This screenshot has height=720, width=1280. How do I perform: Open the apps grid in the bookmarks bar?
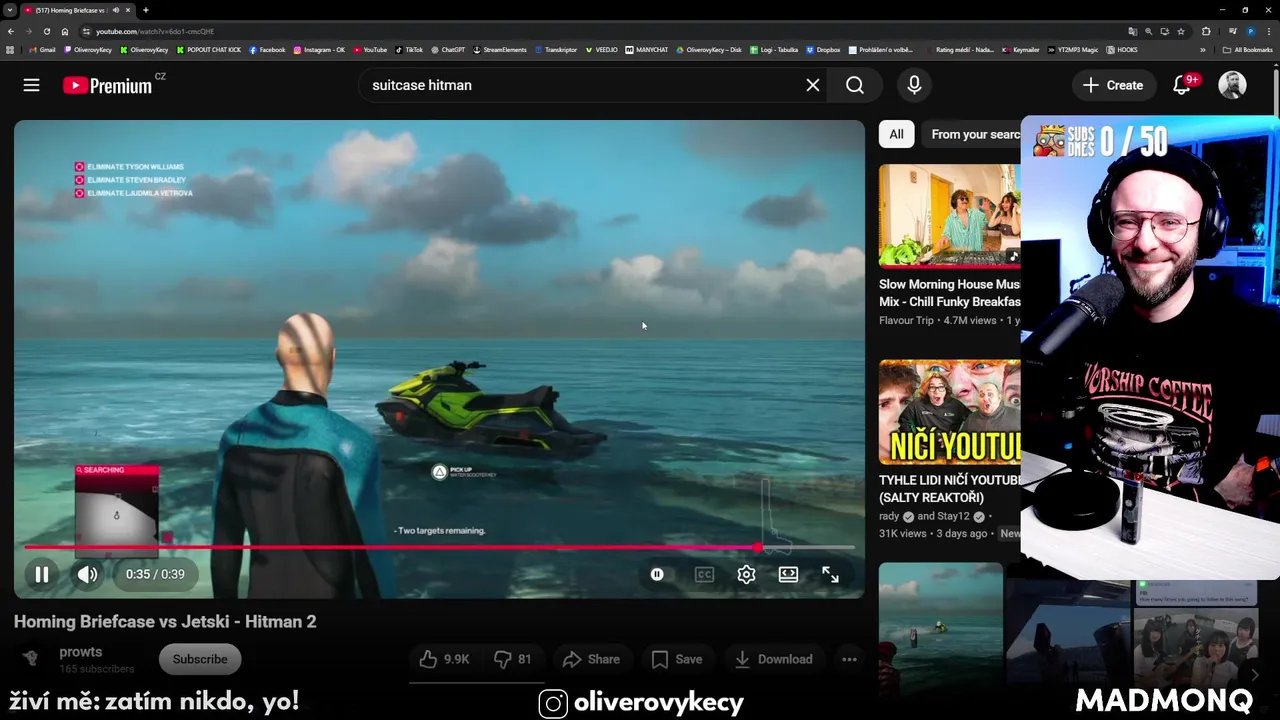(x=10, y=49)
